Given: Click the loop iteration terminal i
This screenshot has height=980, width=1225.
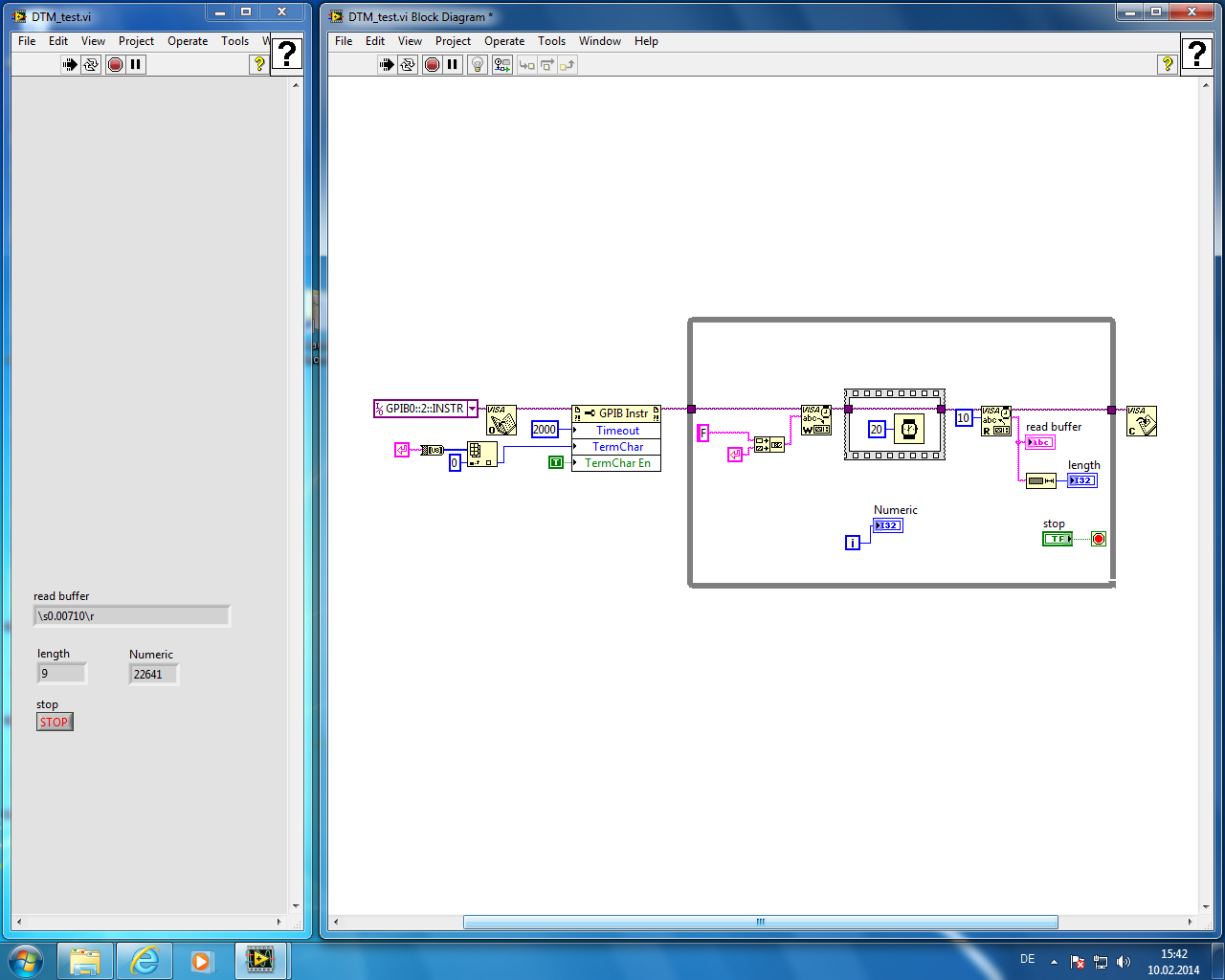Looking at the screenshot, I should coord(853,543).
